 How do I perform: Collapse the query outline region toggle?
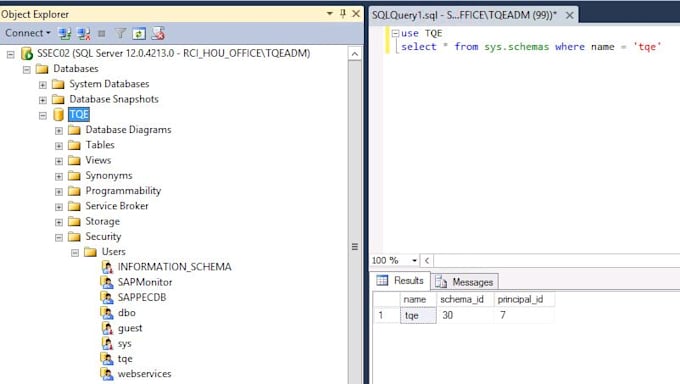(x=395, y=33)
